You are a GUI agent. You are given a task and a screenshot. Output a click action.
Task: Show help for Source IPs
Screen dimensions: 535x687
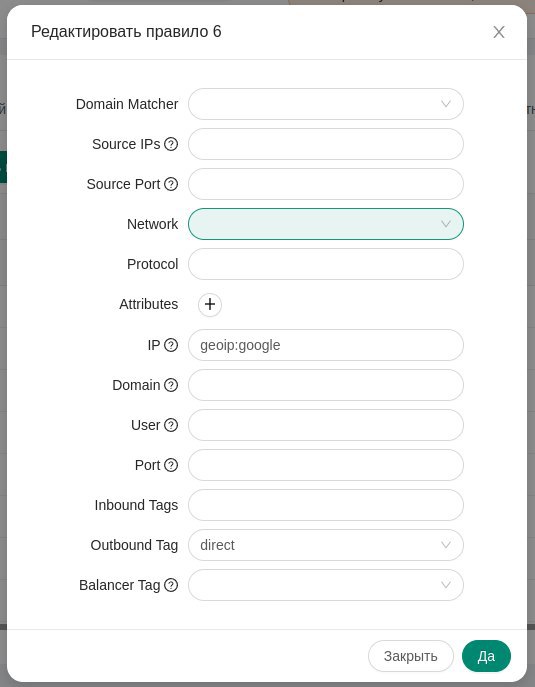pyautogui.click(x=171, y=144)
